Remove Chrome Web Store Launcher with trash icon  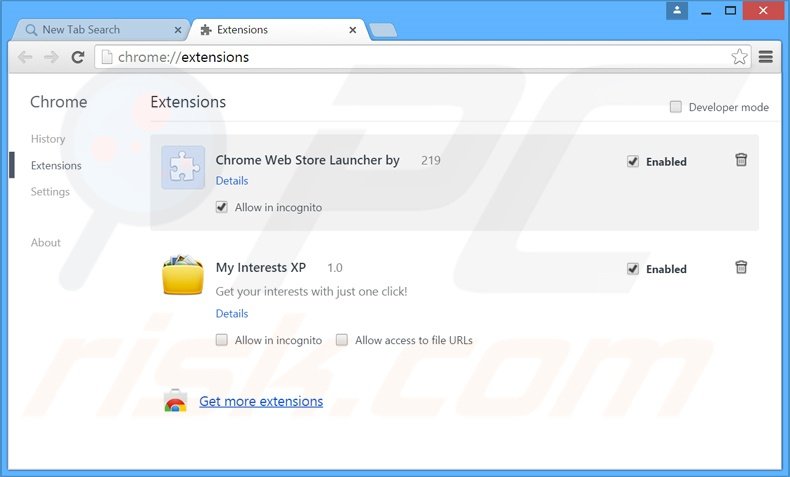[741, 160]
